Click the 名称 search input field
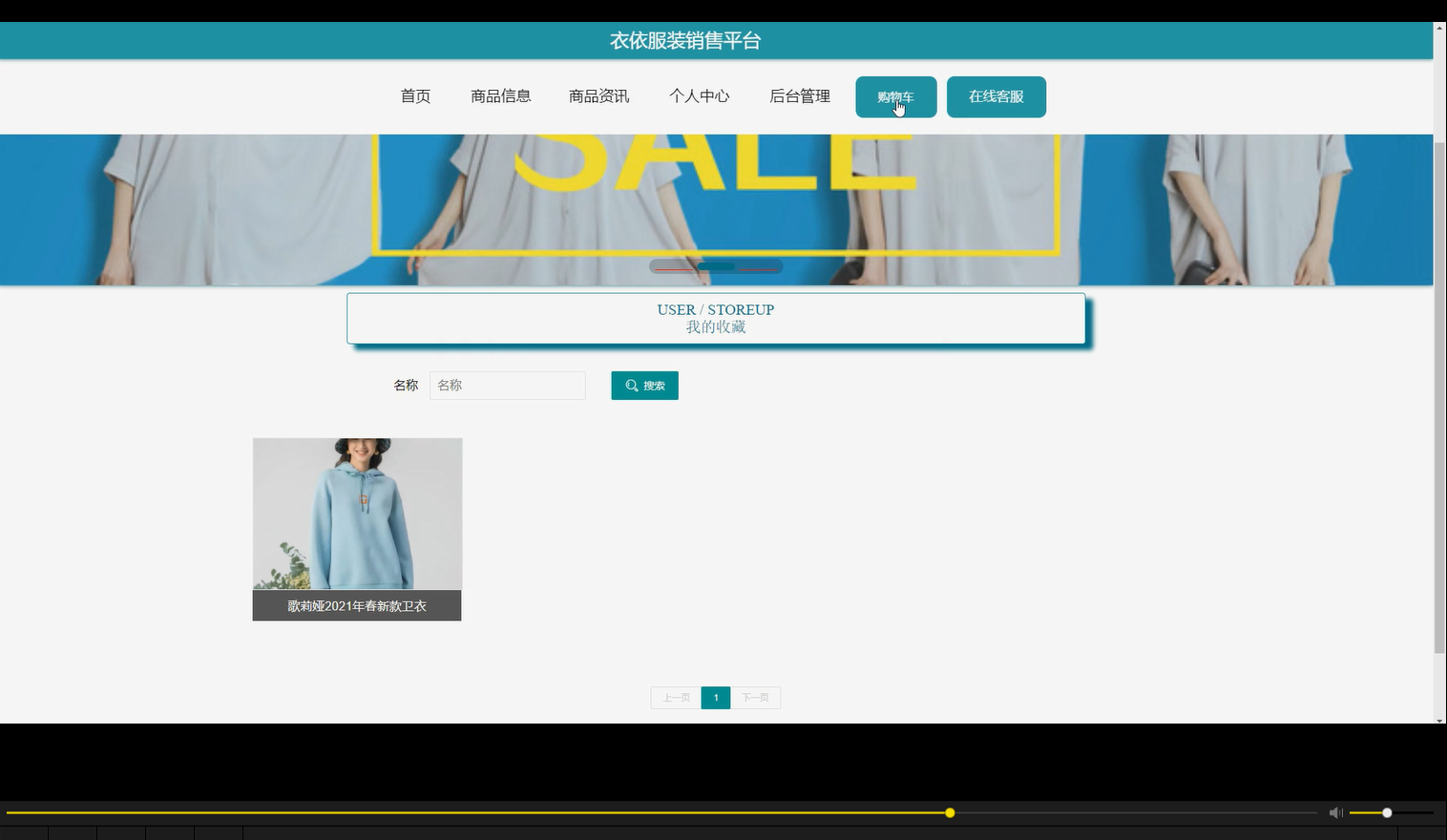The width and height of the screenshot is (1447, 840). pos(507,385)
